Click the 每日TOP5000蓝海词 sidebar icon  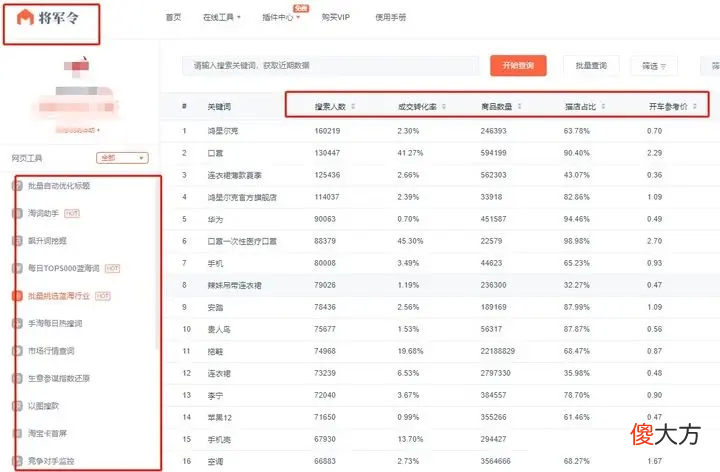coord(17,269)
